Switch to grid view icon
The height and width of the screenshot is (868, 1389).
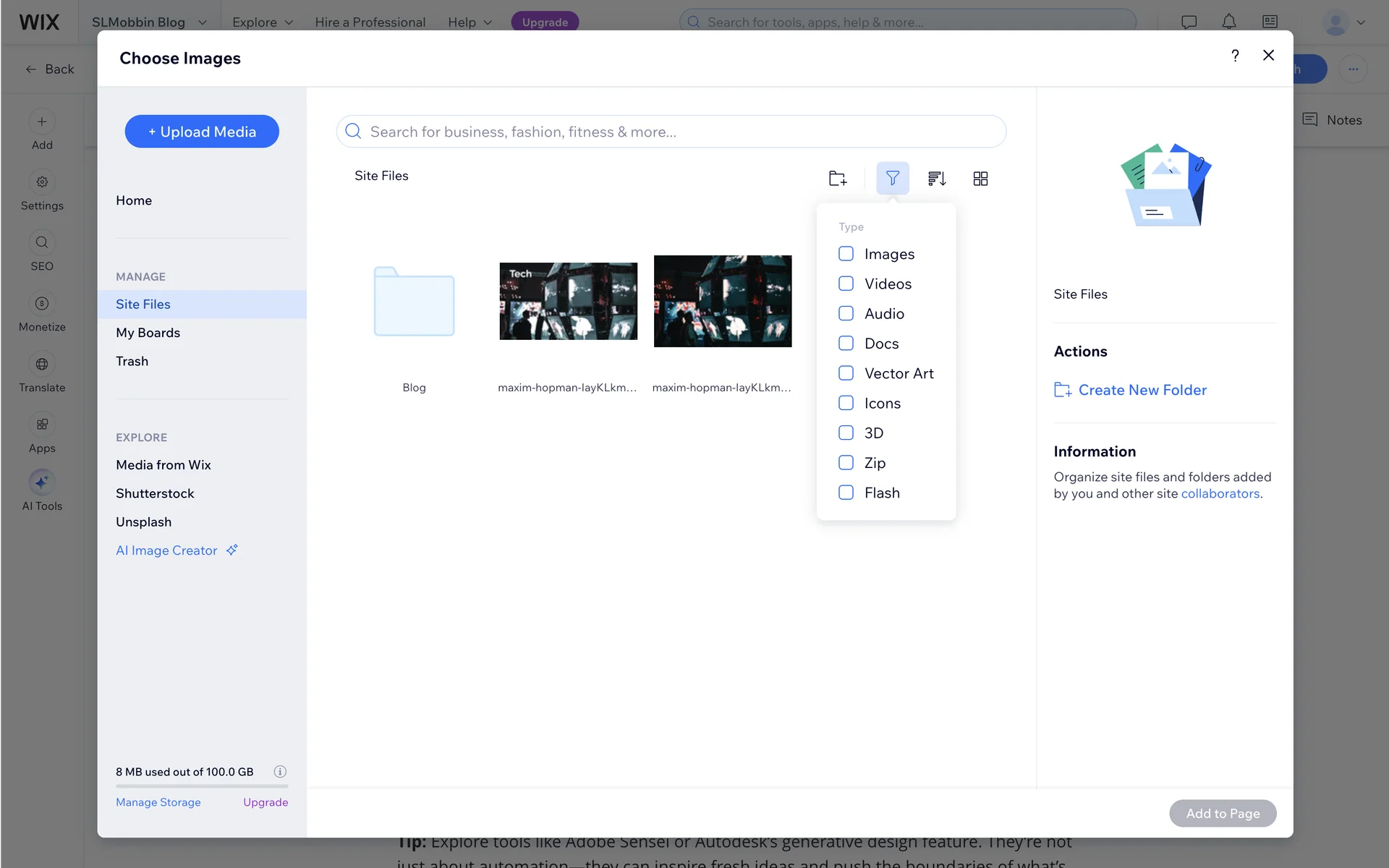980,178
